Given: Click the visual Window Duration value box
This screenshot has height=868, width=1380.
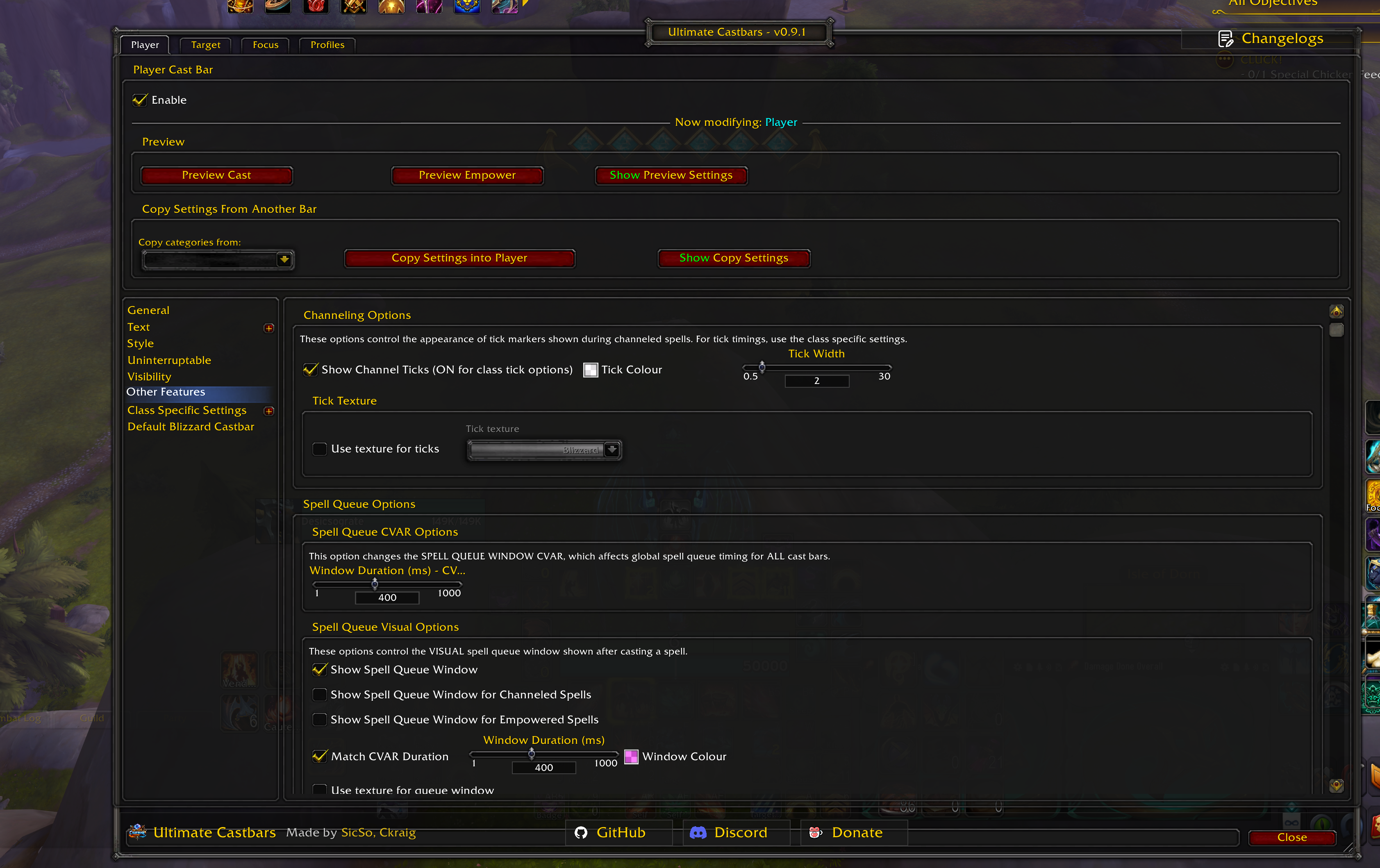Looking at the screenshot, I should pos(544,768).
